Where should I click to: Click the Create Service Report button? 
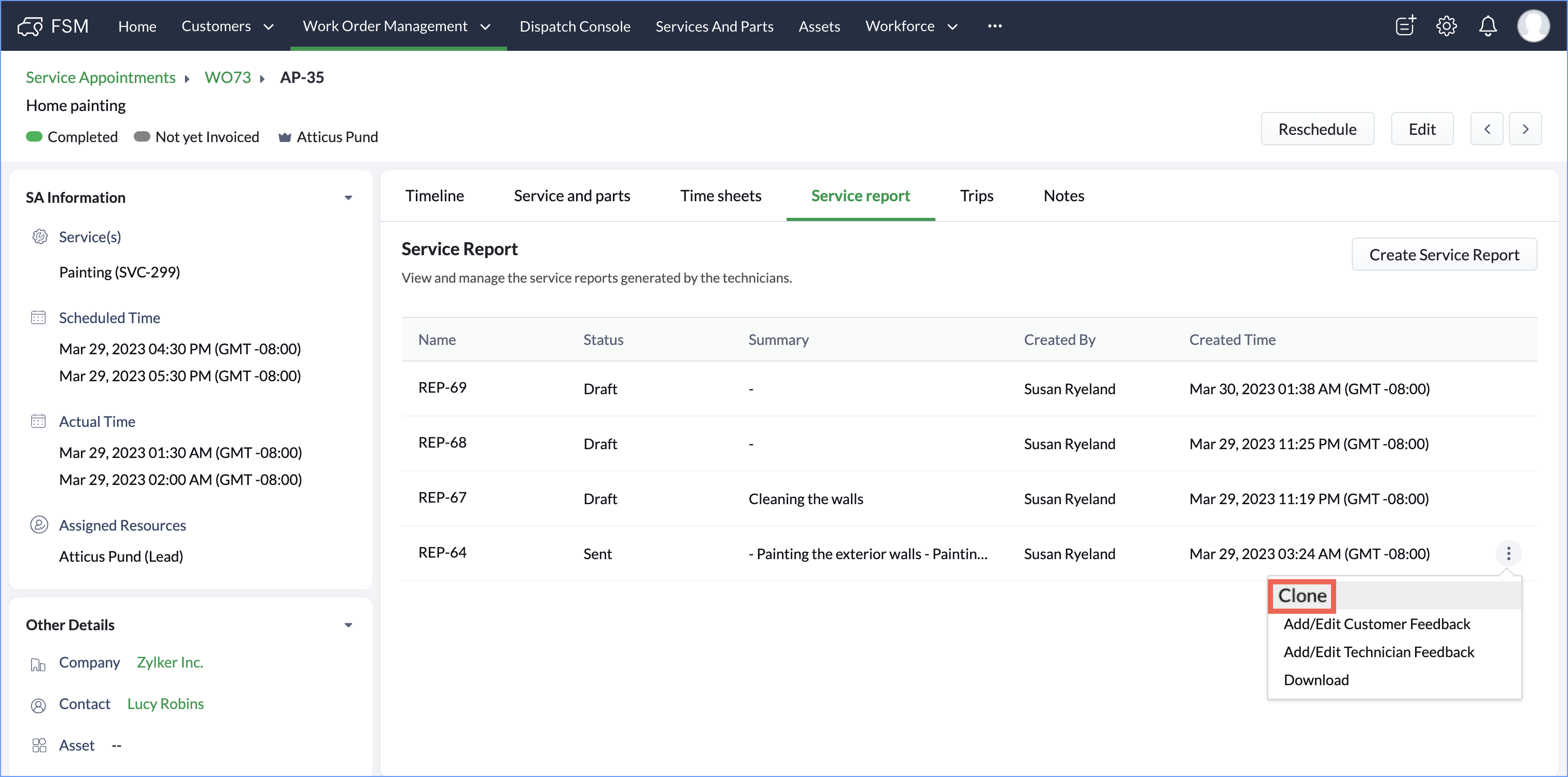[1444, 255]
